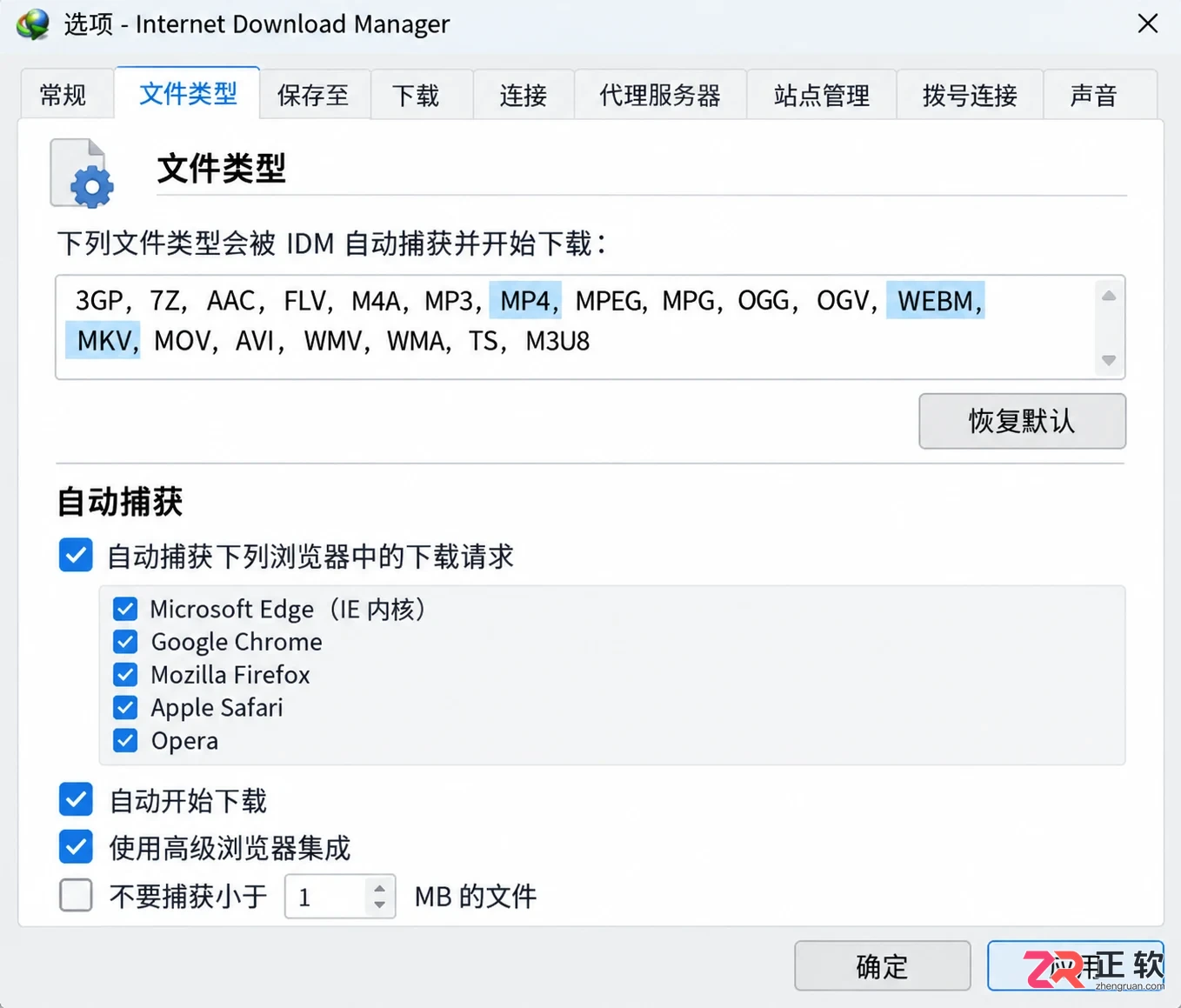Switch to the 常规 tab
This screenshot has height=1008, width=1181.
(66, 95)
